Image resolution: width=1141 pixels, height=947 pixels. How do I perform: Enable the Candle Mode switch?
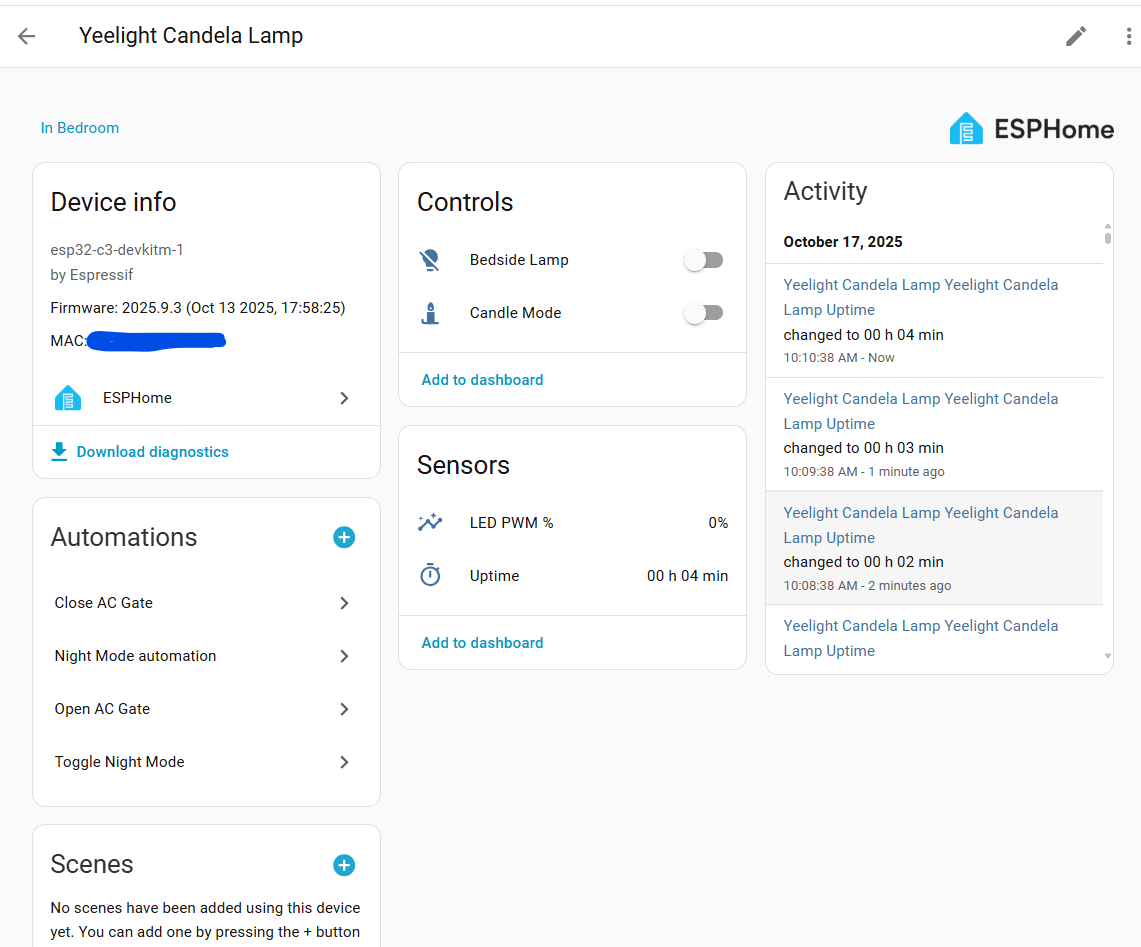point(703,313)
